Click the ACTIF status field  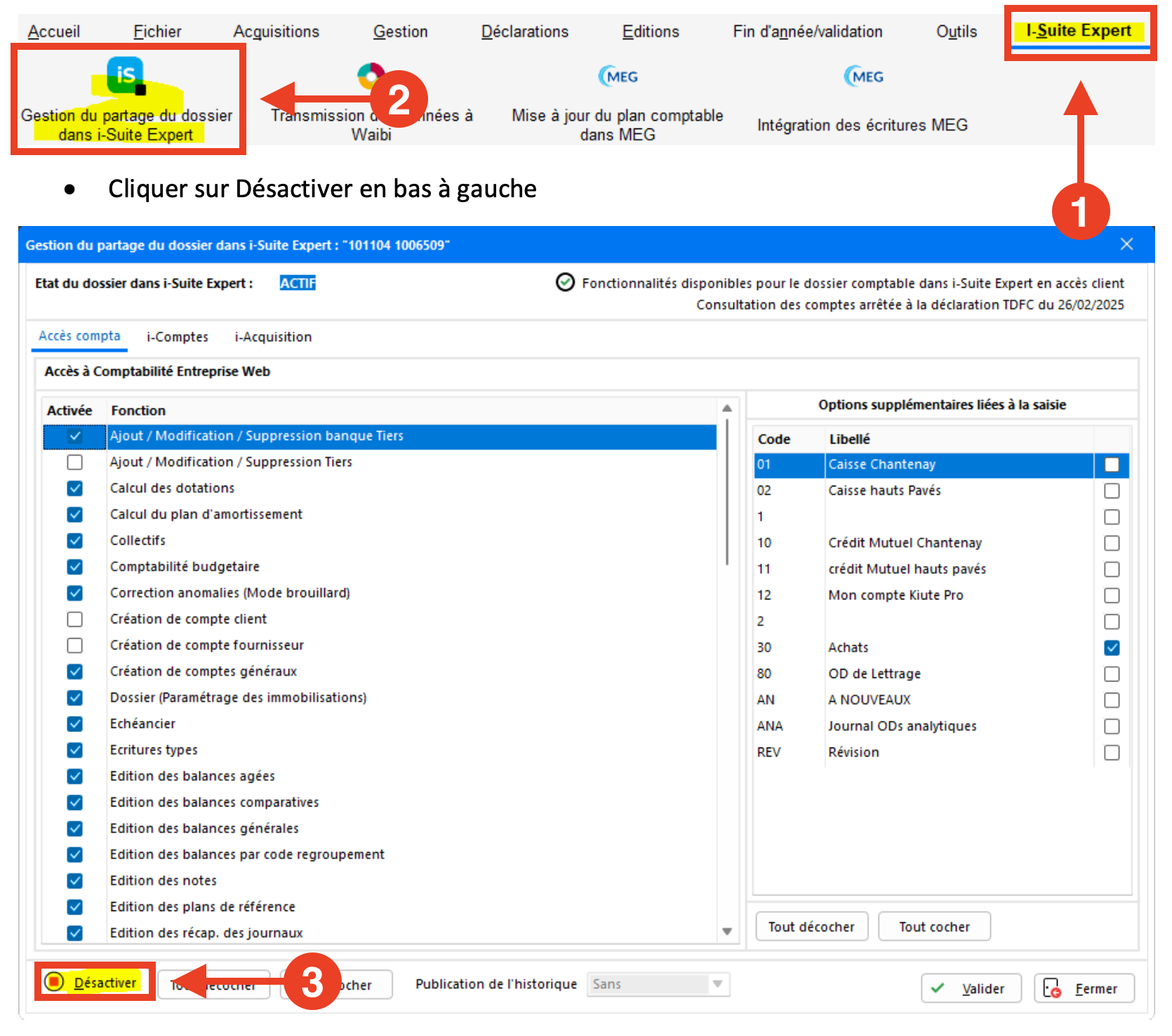tap(298, 283)
